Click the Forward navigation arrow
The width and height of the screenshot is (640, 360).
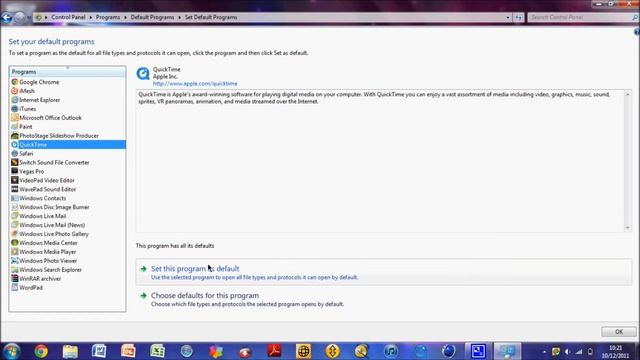20,18
